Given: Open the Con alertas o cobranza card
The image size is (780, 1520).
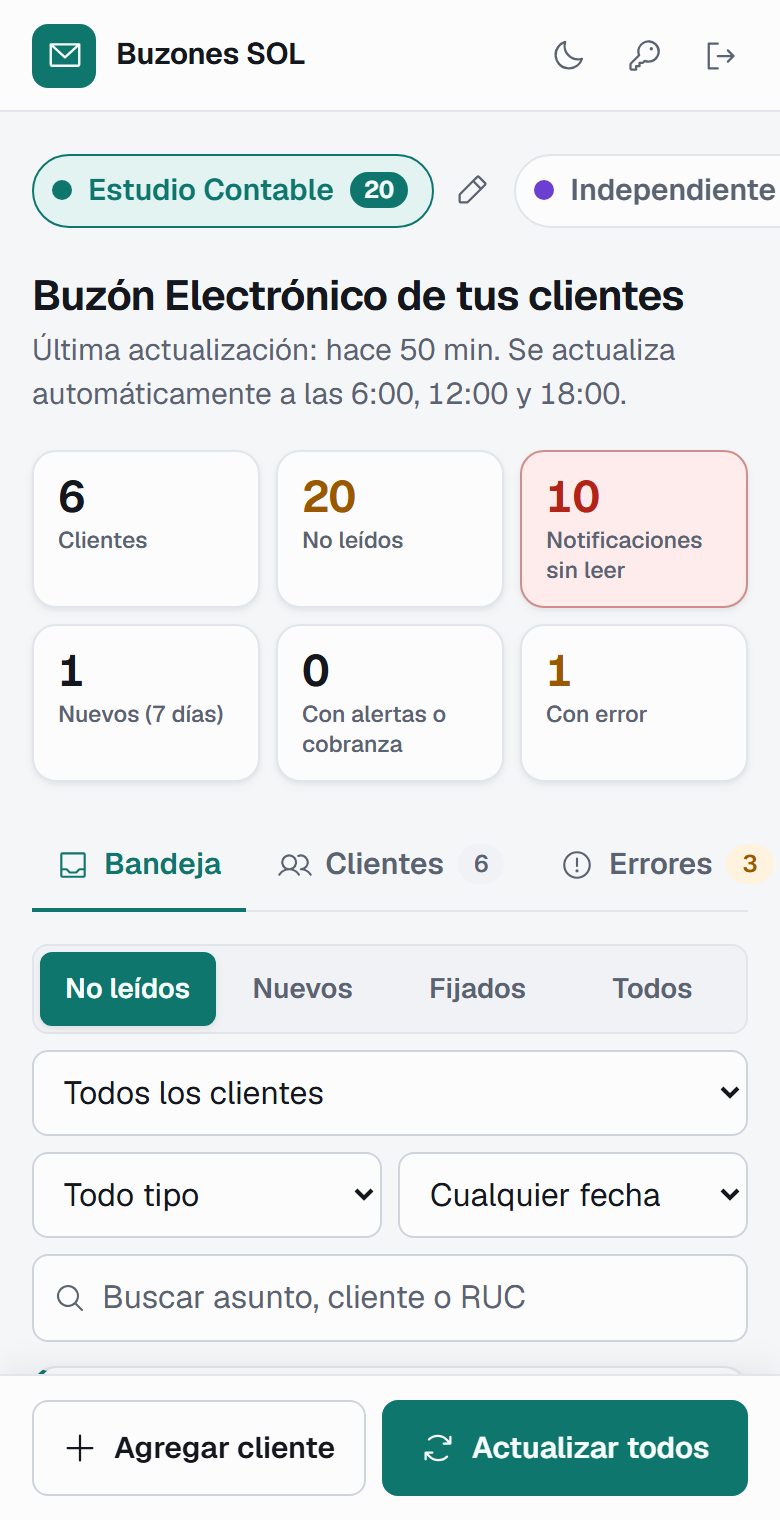Looking at the screenshot, I should coord(390,703).
